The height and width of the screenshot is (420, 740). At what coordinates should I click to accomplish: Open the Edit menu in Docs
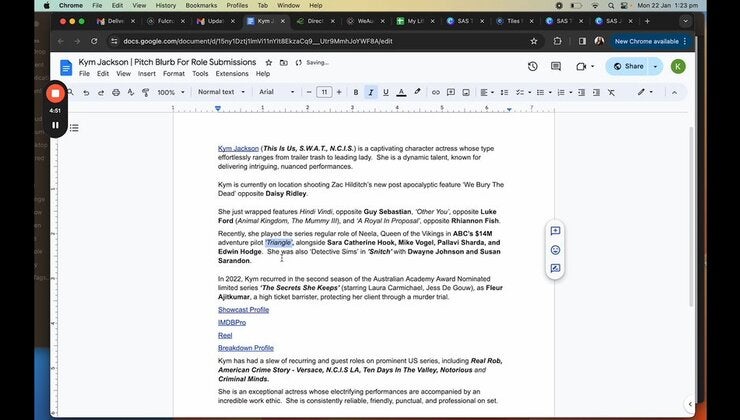(x=103, y=74)
